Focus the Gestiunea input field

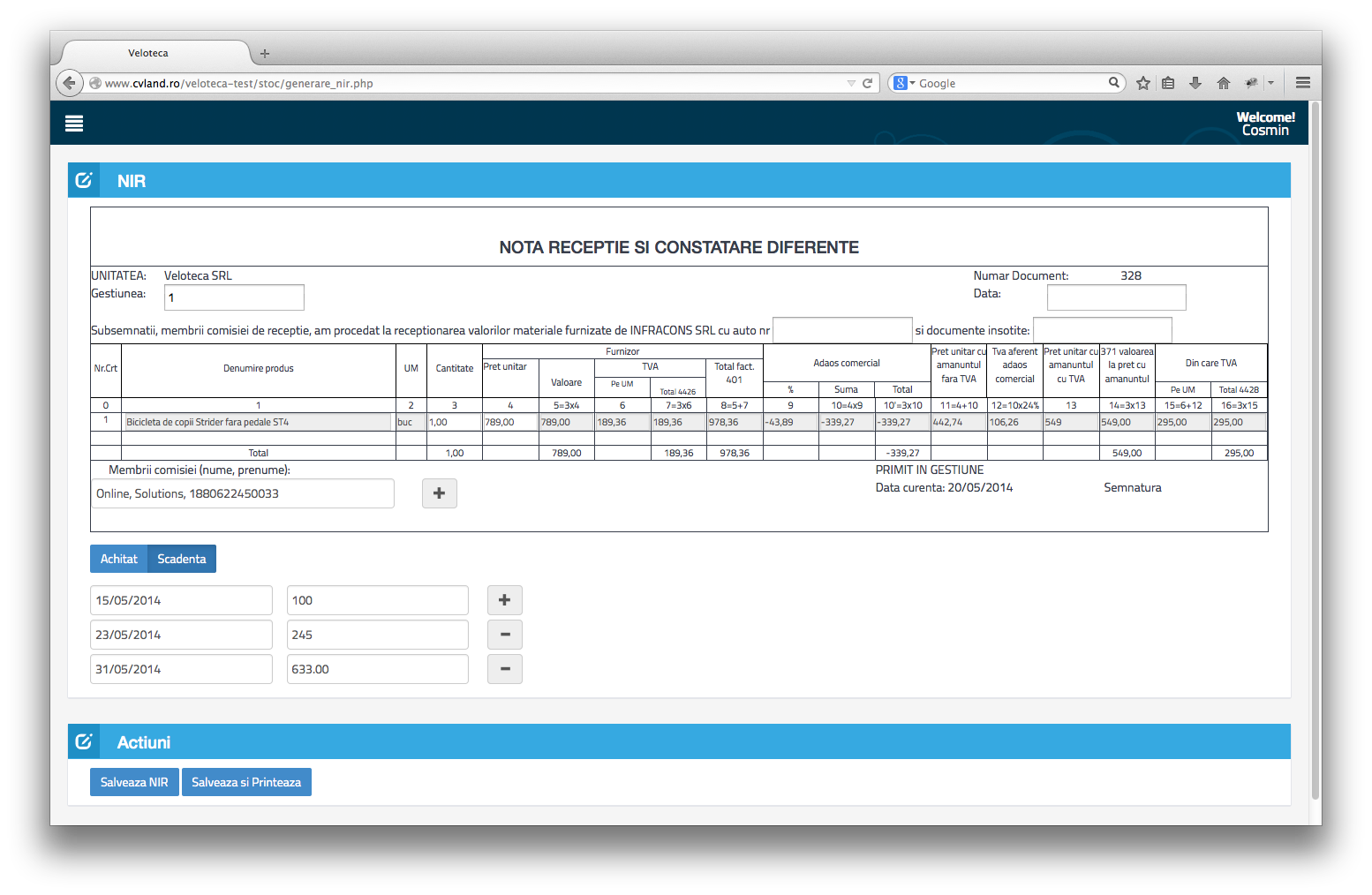point(234,297)
